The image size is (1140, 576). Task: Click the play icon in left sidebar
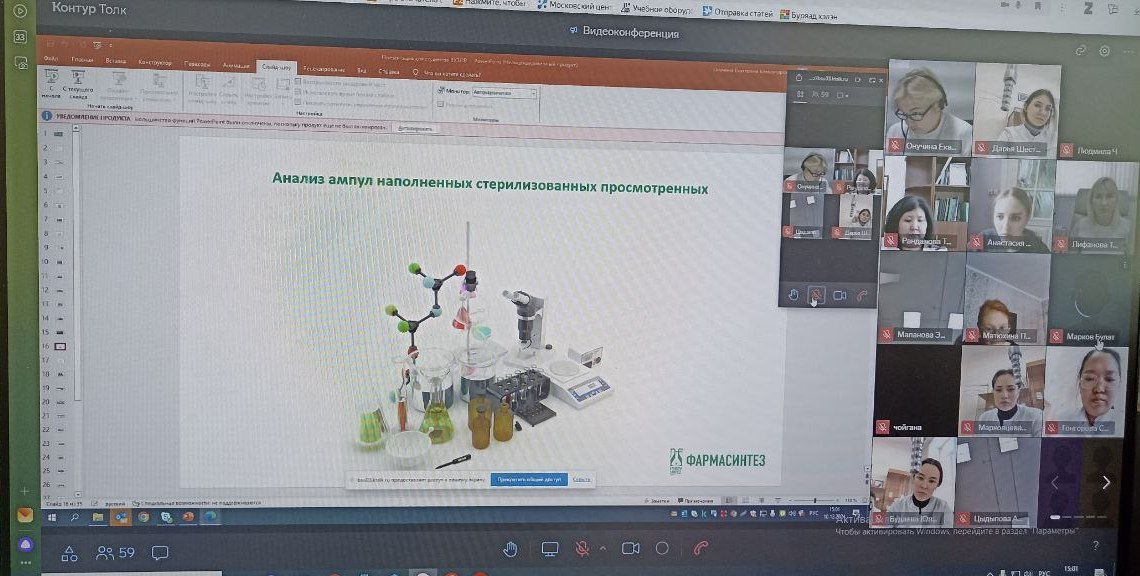point(20,11)
